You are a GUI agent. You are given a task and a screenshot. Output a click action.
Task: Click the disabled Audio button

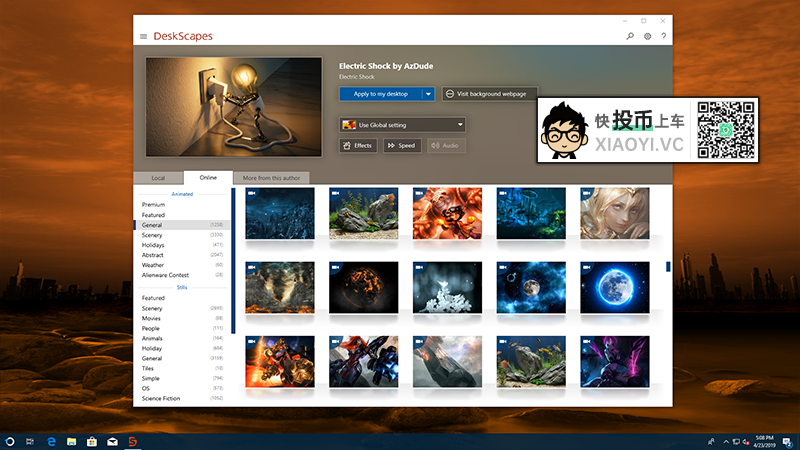pyautogui.click(x=446, y=146)
